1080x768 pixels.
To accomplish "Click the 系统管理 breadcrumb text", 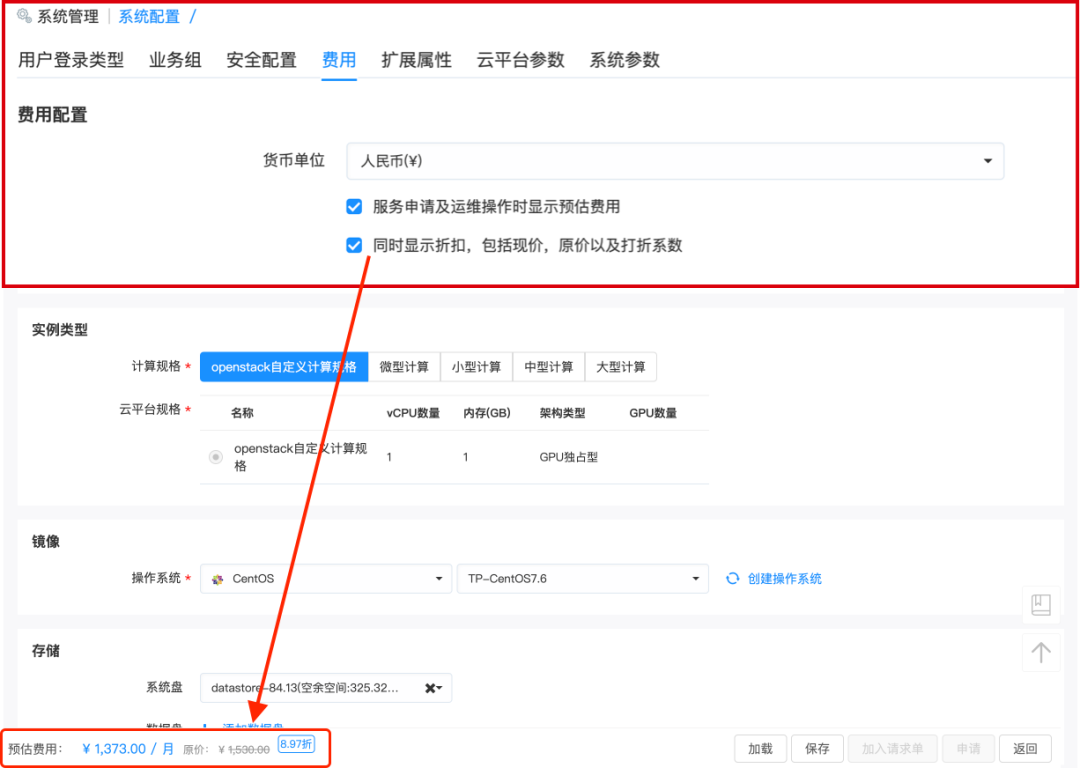I will tap(68, 17).
